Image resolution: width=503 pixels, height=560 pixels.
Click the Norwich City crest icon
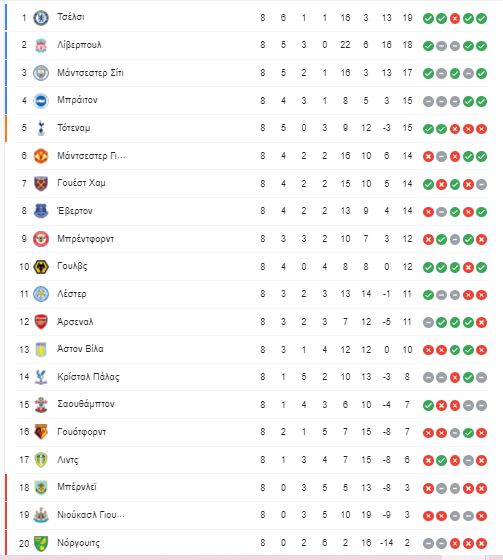click(41, 543)
